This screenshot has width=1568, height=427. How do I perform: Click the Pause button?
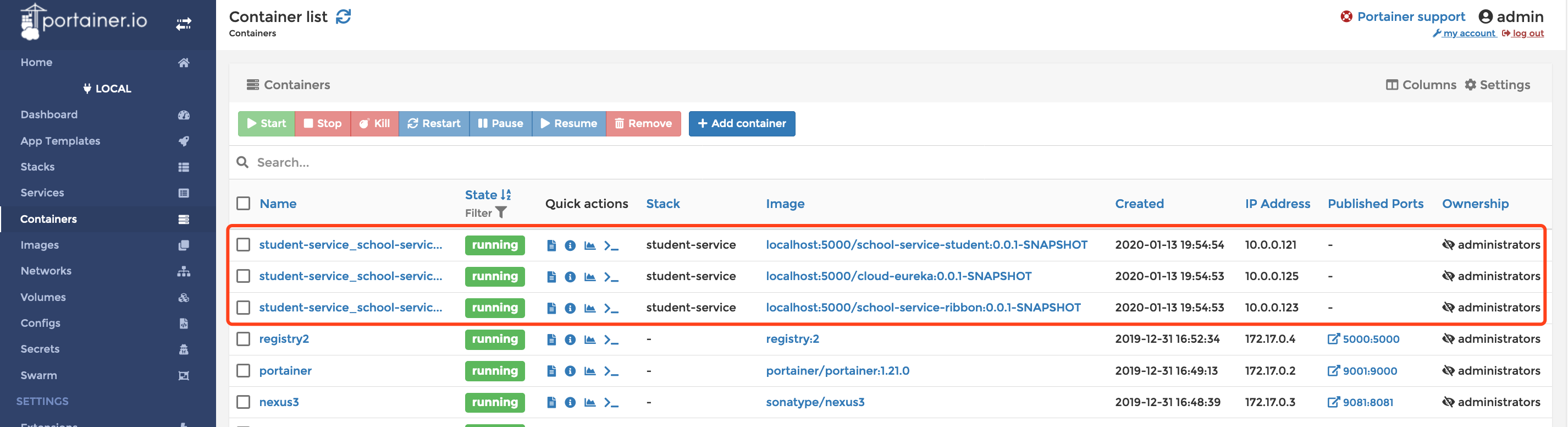tap(501, 124)
